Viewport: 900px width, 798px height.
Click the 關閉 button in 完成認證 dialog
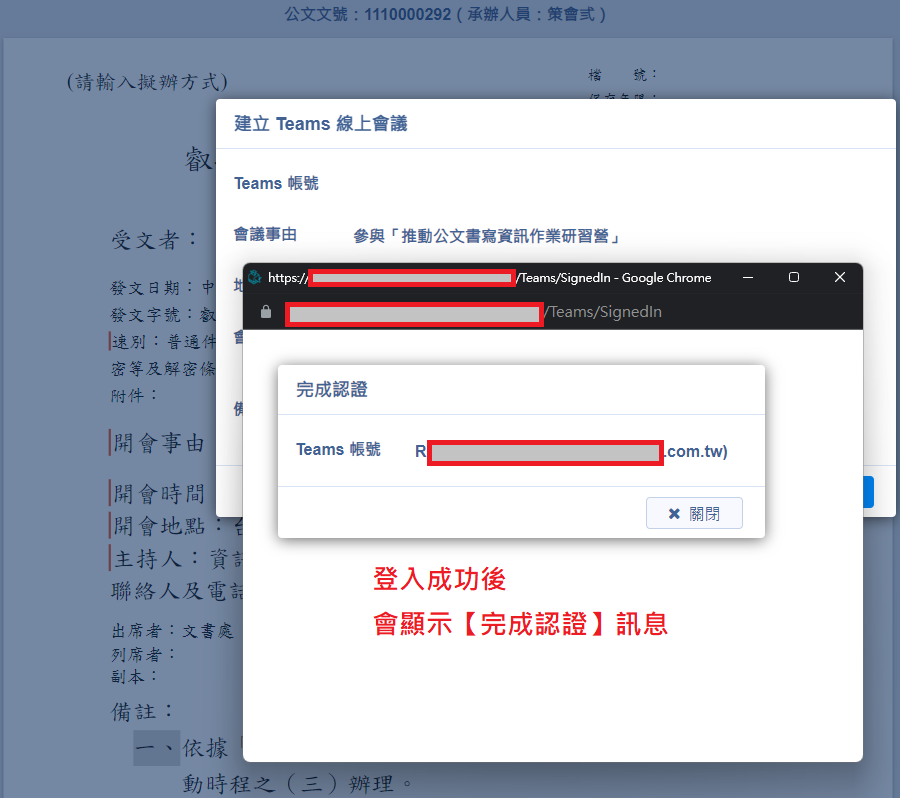click(x=694, y=513)
